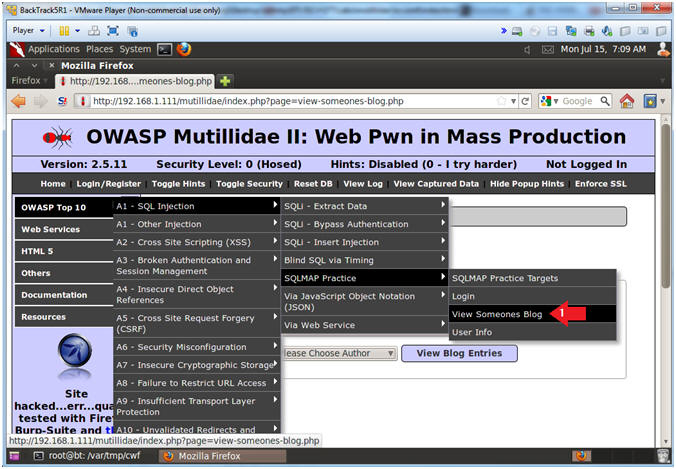Open the Login/Register link
Image resolution: width=676 pixels, height=469 pixels.
109,184
